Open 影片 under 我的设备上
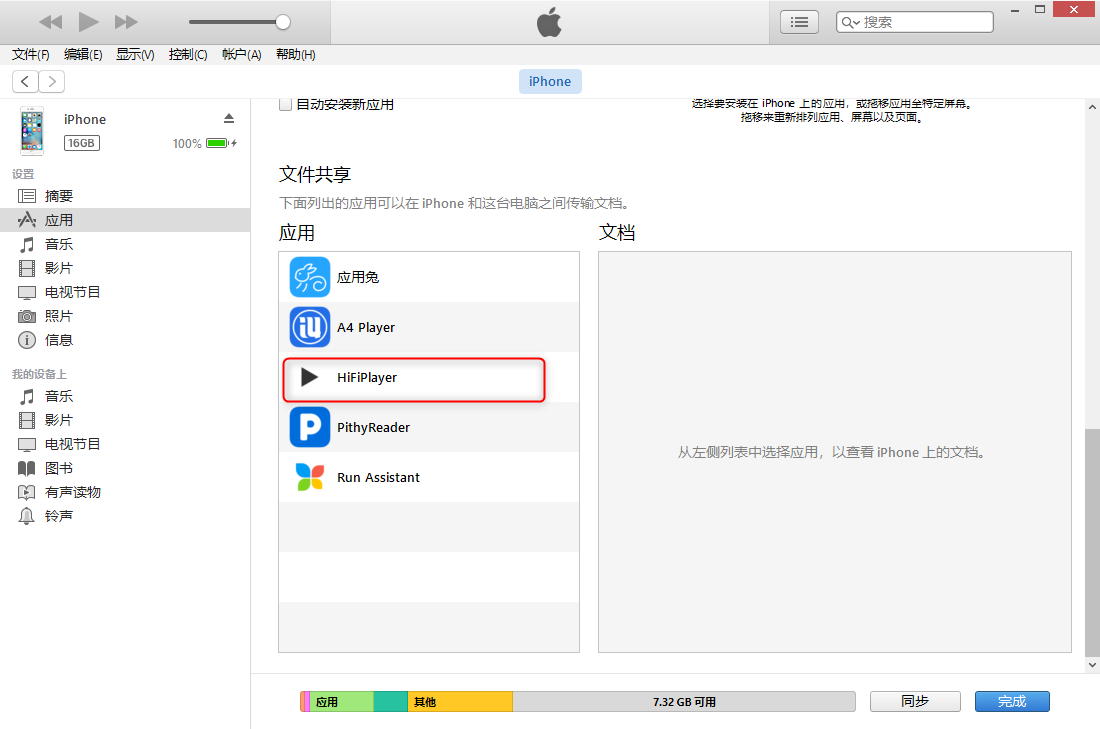1100x729 pixels. (x=125, y=420)
